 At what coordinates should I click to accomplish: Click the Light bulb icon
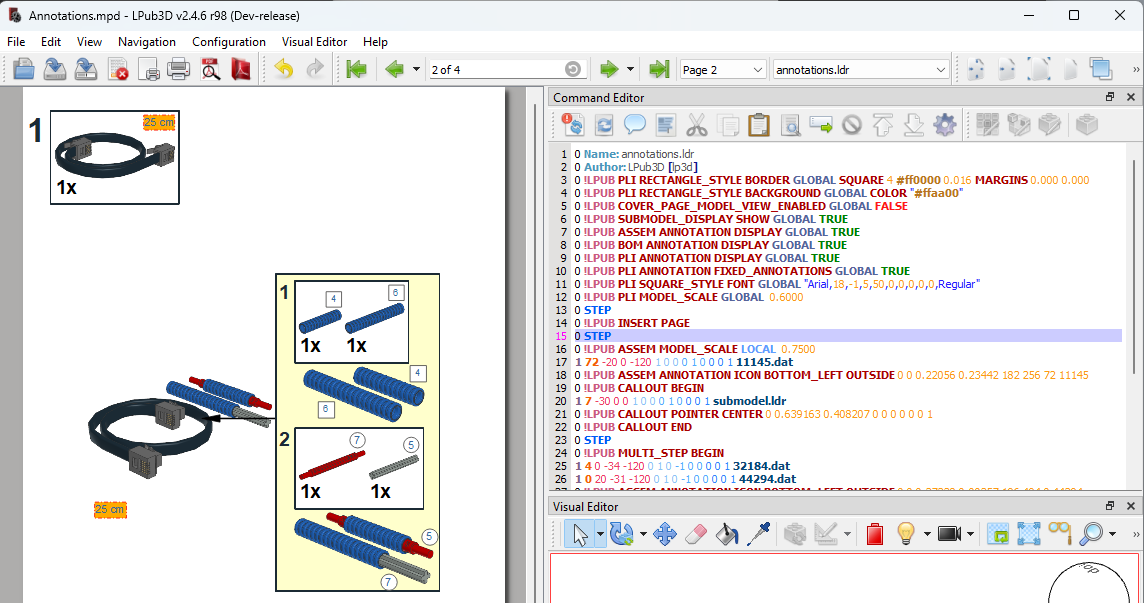pos(905,534)
